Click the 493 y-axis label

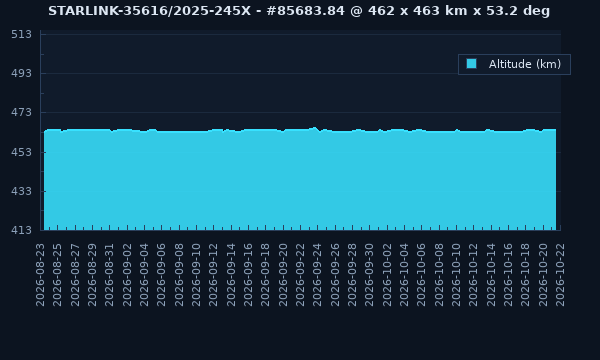click(21, 73)
